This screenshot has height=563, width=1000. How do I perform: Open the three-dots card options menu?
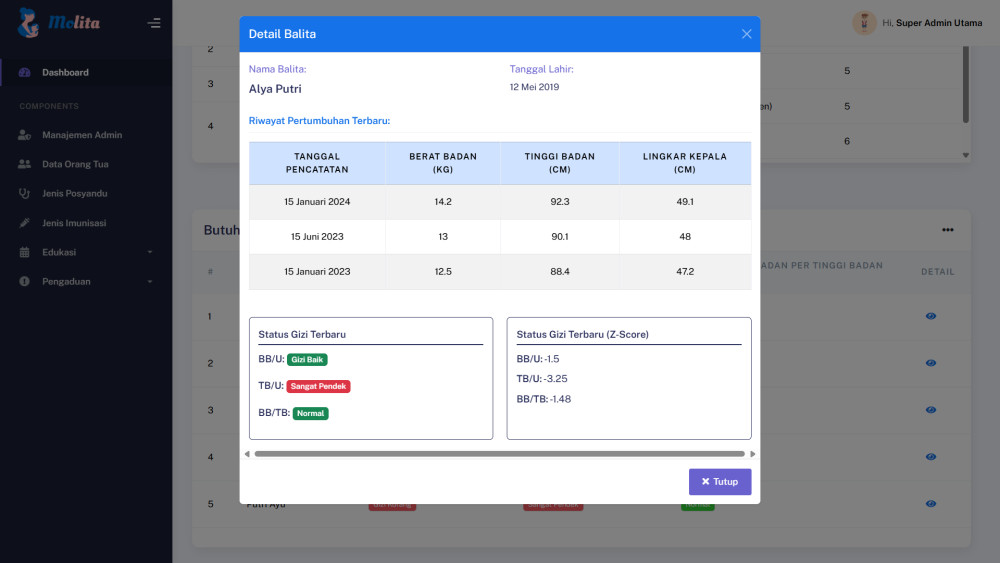point(948,230)
